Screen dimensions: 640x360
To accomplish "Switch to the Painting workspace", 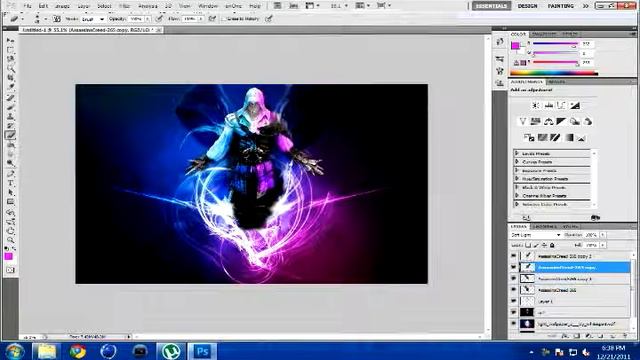I will tap(560, 6).
